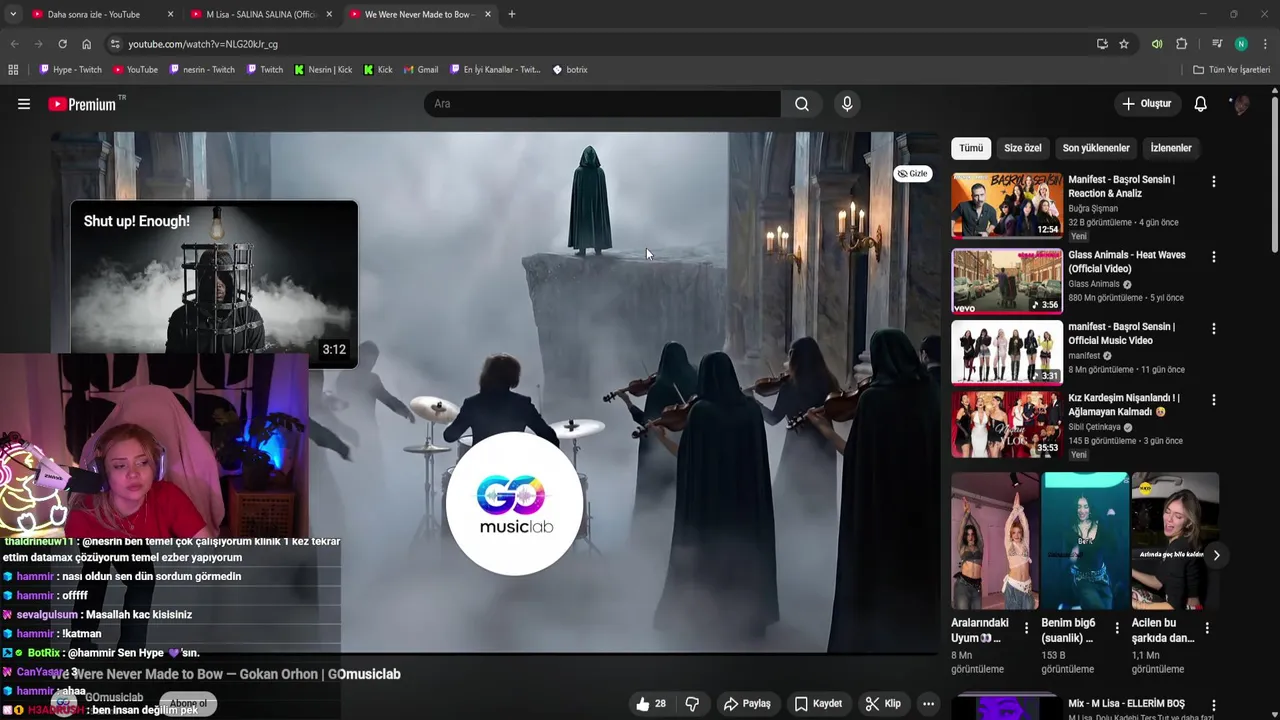
Task: Open the media control icon in the toolbar
Action: [x=1217, y=44]
